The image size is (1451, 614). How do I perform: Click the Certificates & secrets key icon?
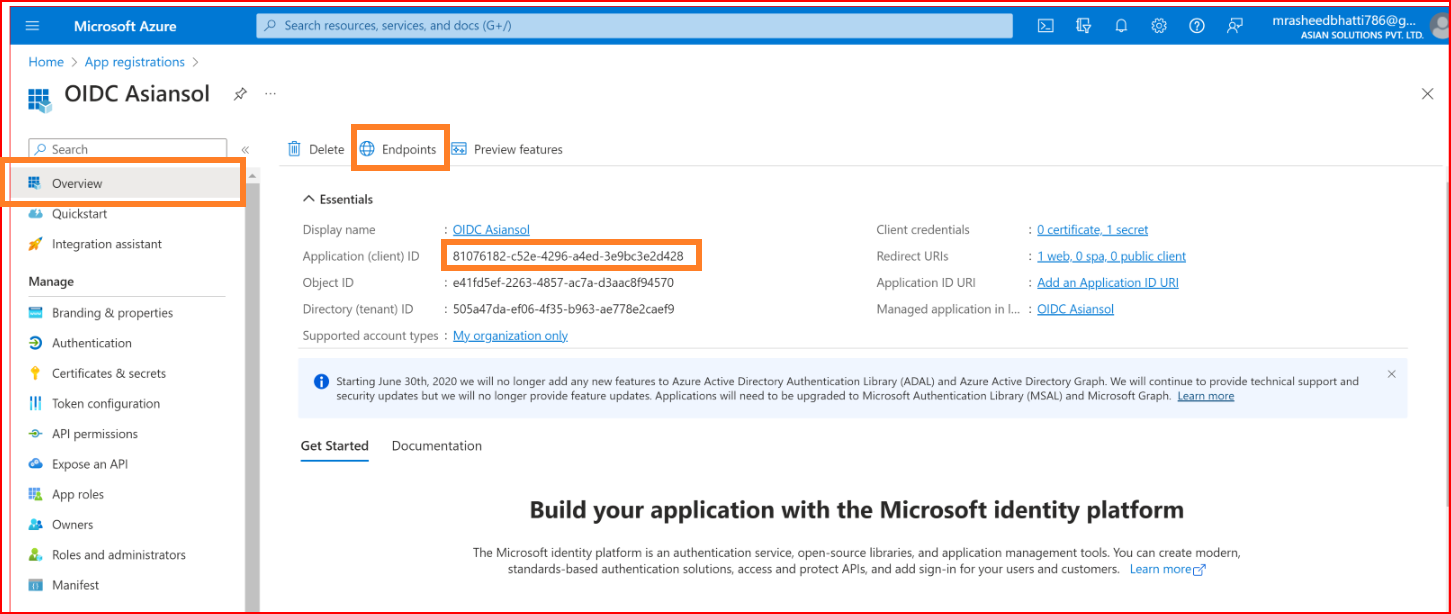[x=36, y=373]
